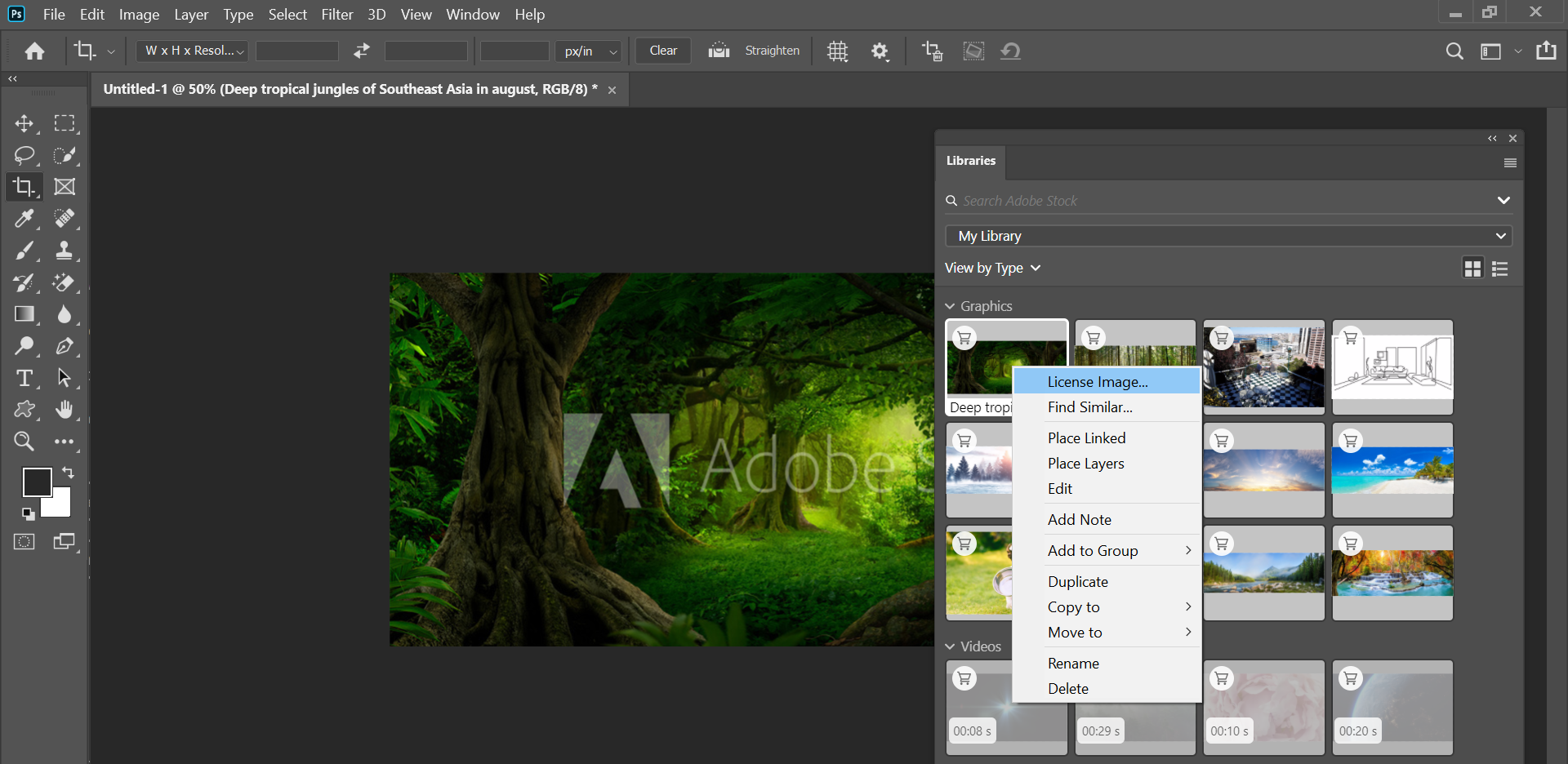
Task: Click the foreground color swatch
Action: pos(36,482)
